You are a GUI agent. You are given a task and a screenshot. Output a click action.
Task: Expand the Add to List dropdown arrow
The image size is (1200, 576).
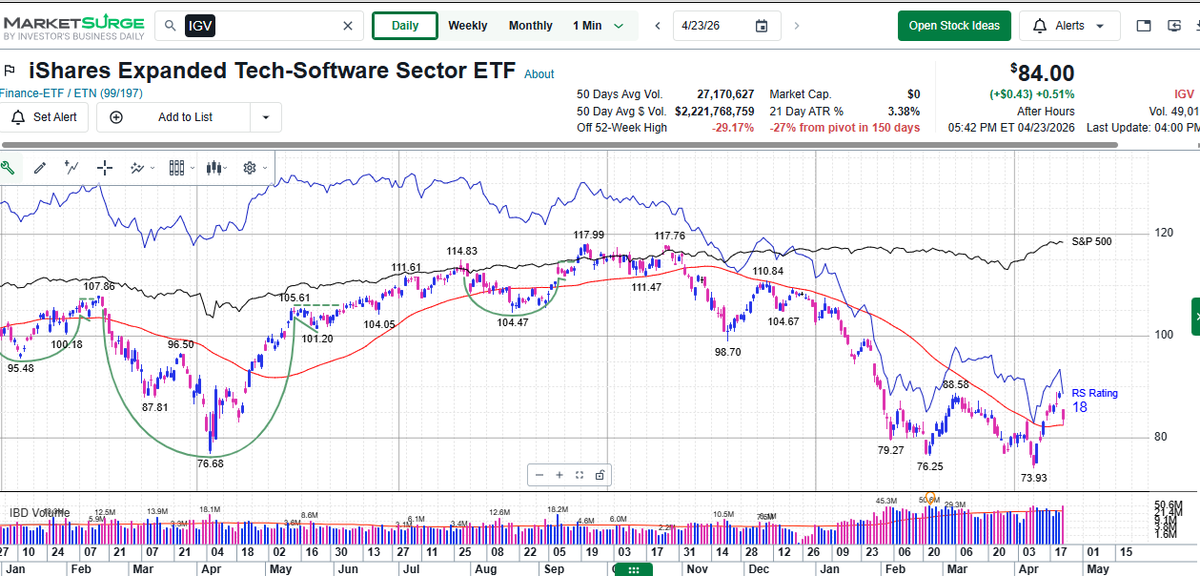266,117
